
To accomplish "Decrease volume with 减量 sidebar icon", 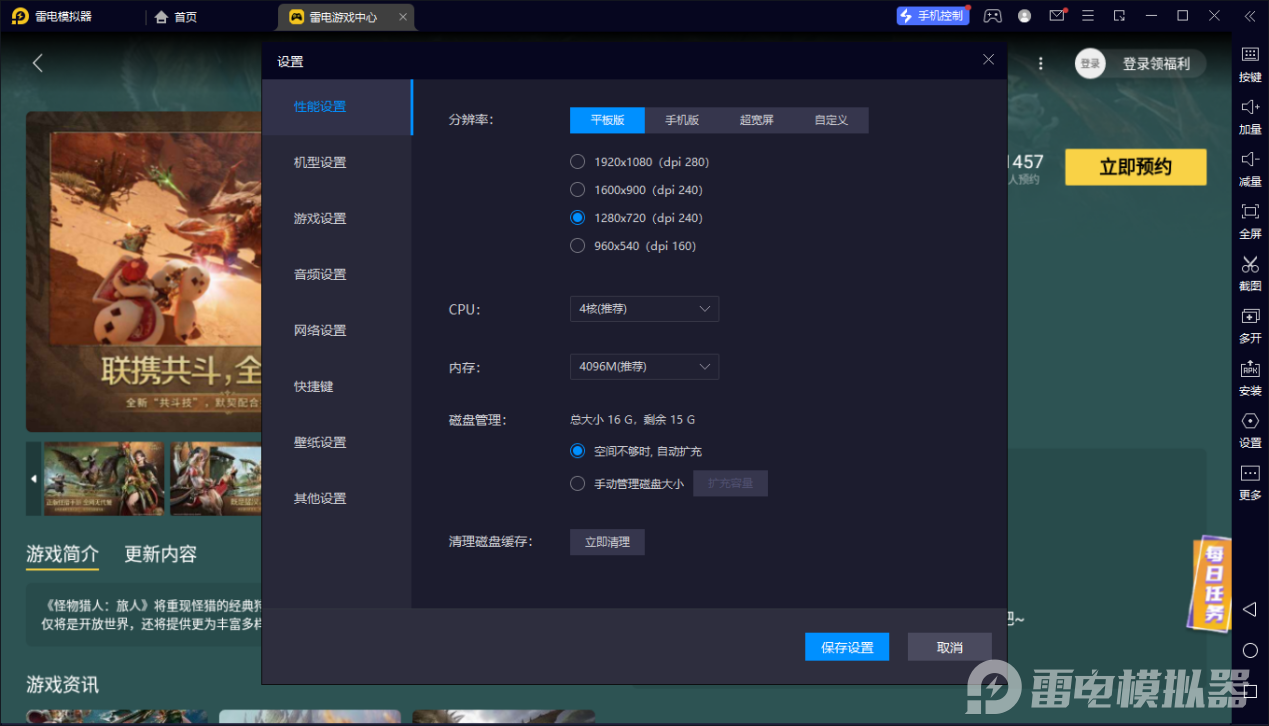I will pos(1250,168).
